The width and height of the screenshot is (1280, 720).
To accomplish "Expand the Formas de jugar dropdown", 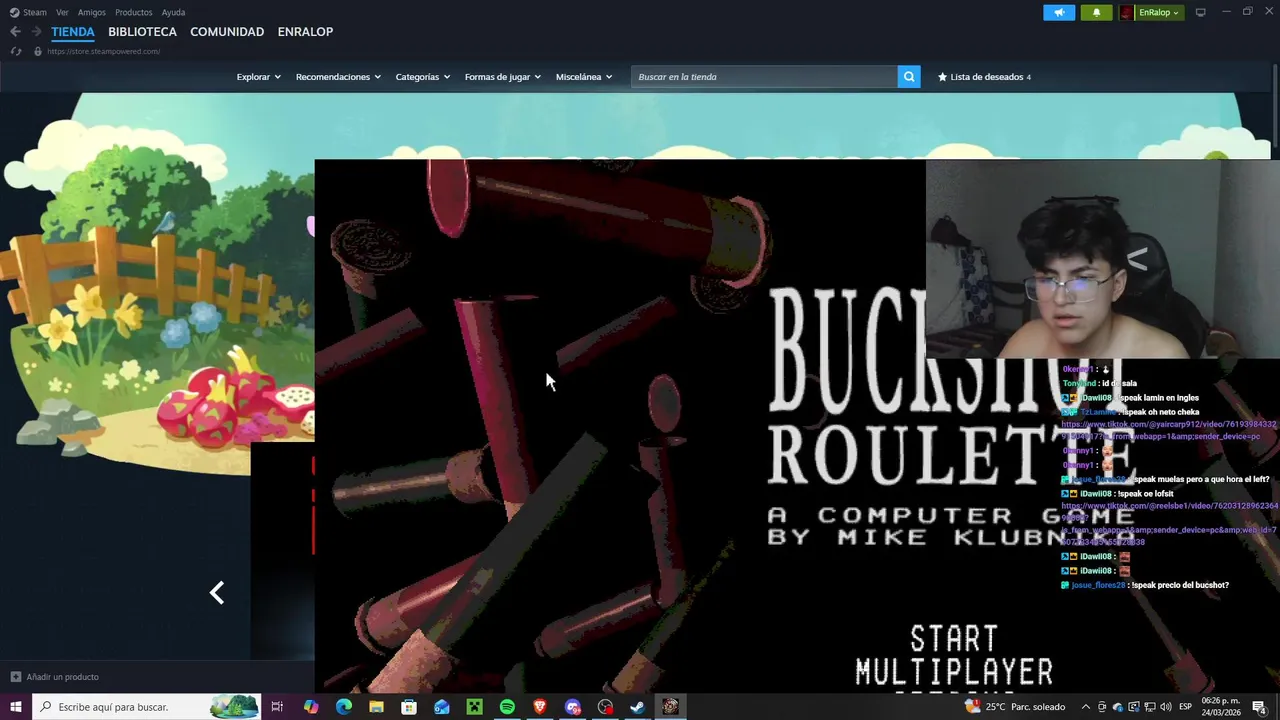I will [x=503, y=77].
